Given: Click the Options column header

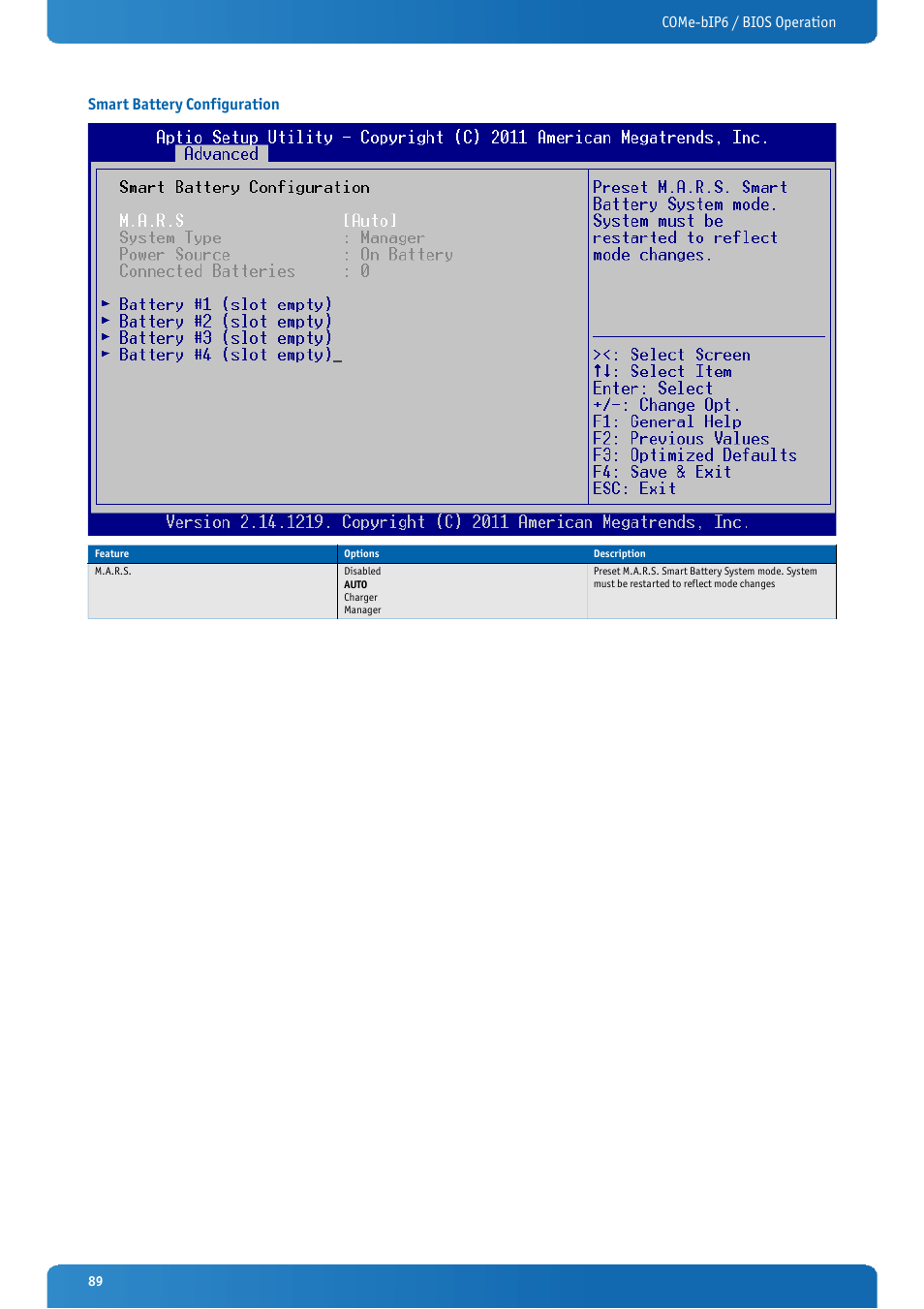Looking at the screenshot, I should coord(361,554).
